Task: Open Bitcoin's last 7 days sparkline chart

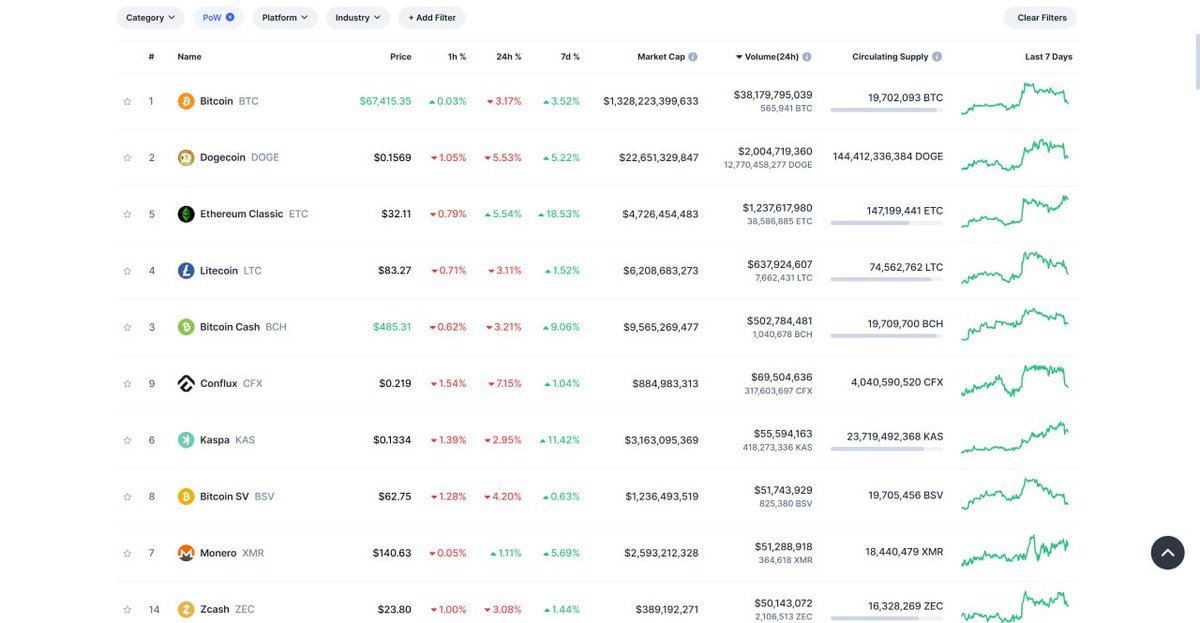Action: point(1014,100)
